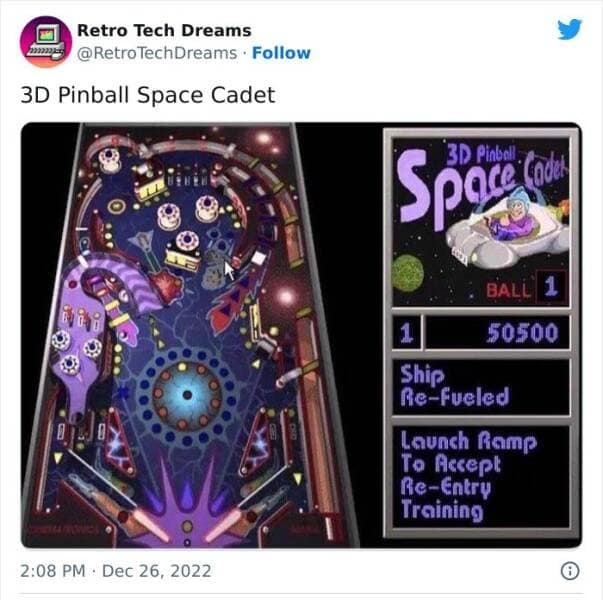The width and height of the screenshot is (603, 600).
Task: Click the Retro Tech Dreams display name
Action: 164,30
